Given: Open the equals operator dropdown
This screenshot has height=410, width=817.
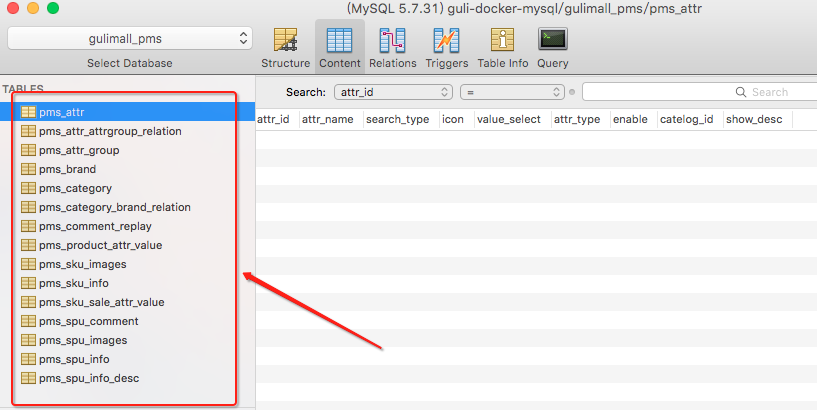Looking at the screenshot, I should (x=512, y=92).
